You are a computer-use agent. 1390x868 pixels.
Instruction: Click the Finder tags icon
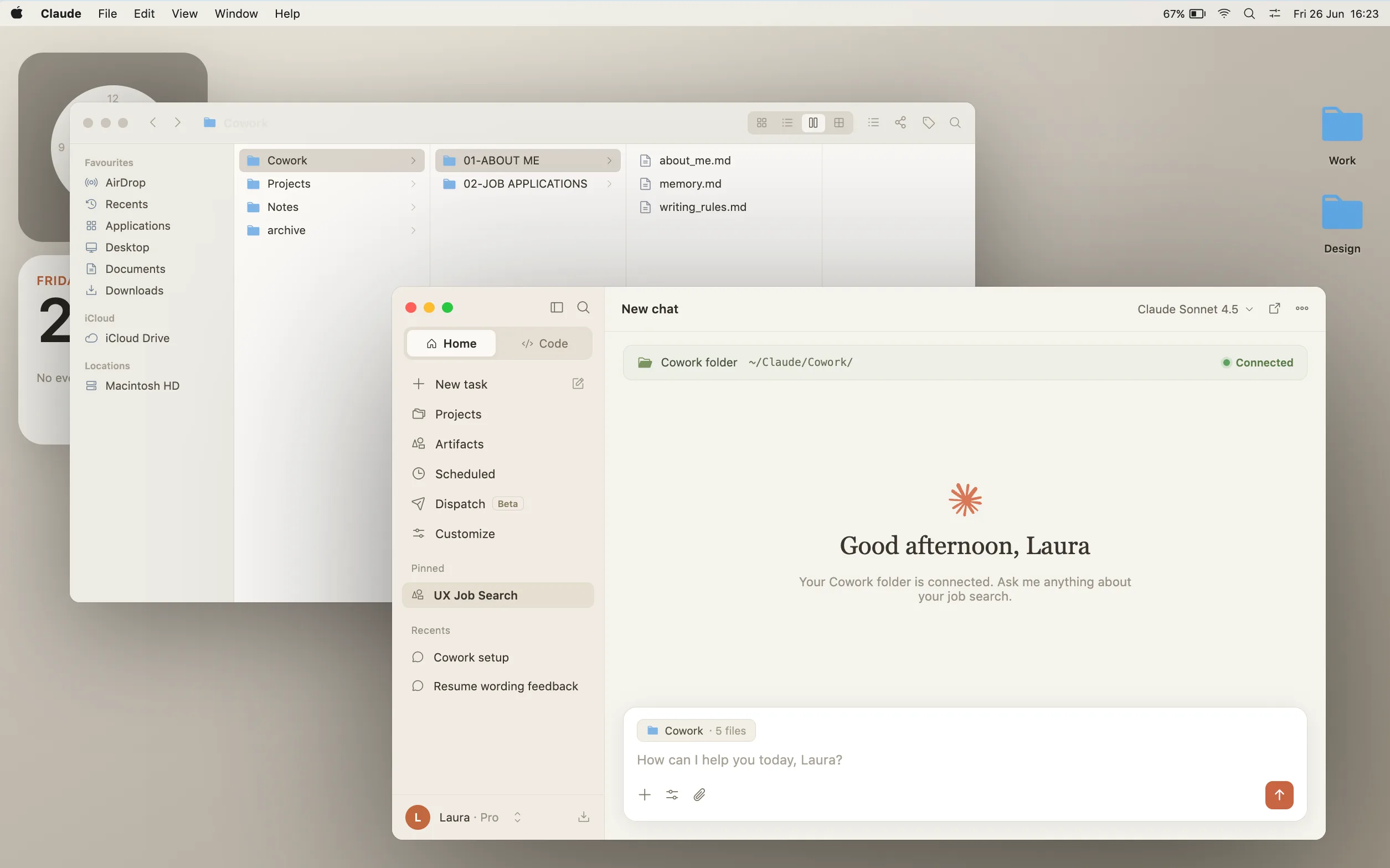(x=928, y=122)
